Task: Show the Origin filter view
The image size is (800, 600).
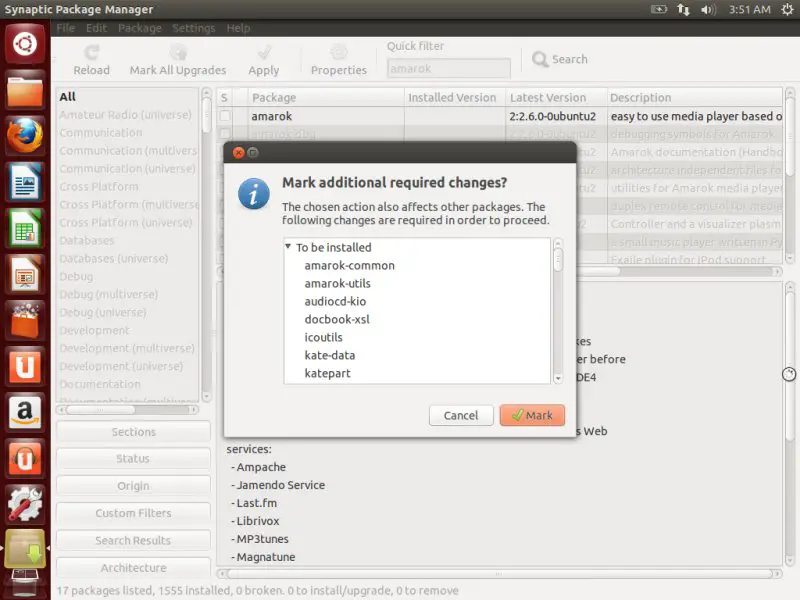Action: pos(133,486)
